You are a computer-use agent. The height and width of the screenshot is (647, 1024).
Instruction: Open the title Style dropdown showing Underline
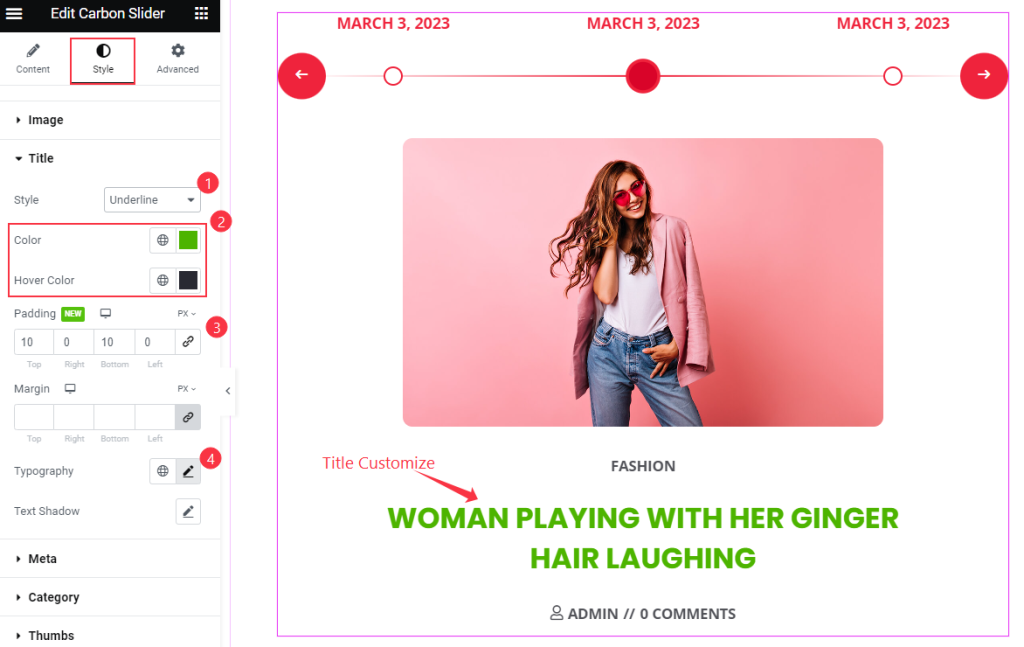[x=152, y=200]
